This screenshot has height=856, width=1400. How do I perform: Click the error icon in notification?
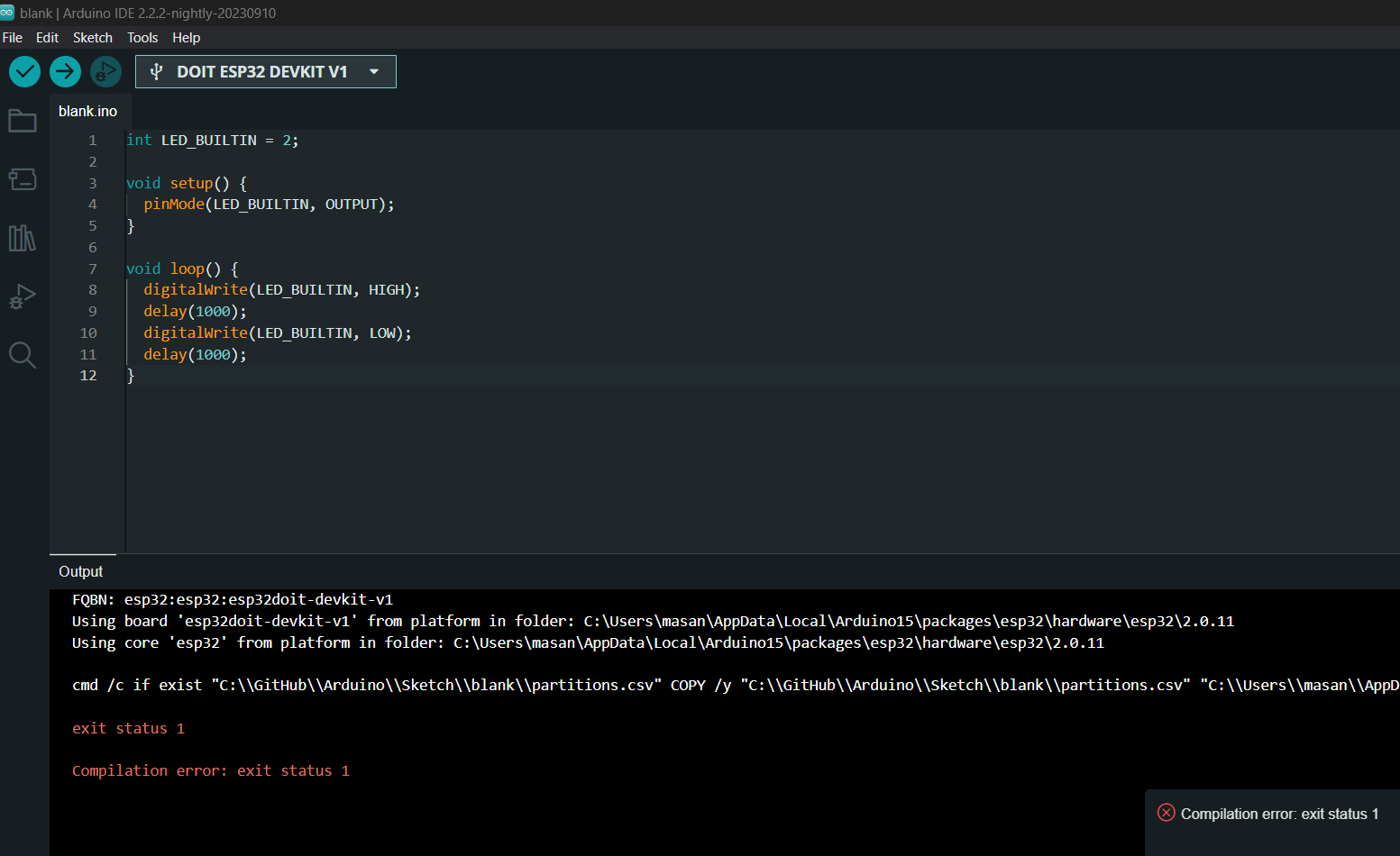(1166, 813)
